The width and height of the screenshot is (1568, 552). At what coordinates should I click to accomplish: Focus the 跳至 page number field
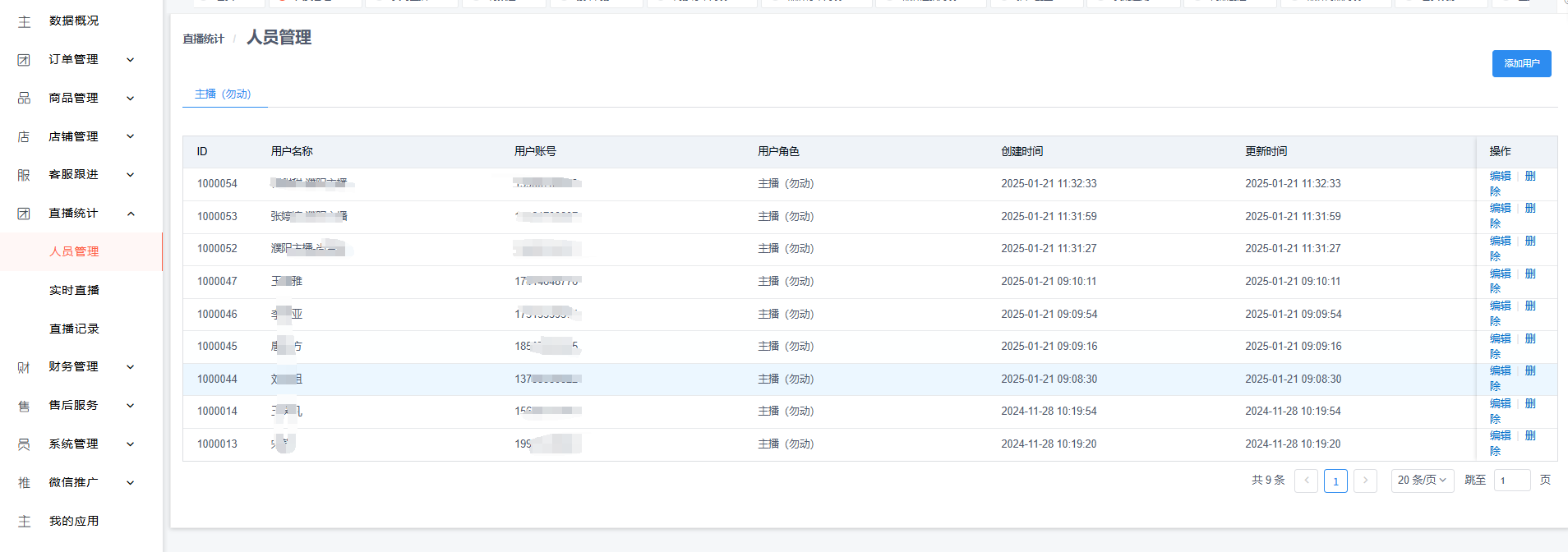pyautogui.click(x=1512, y=481)
